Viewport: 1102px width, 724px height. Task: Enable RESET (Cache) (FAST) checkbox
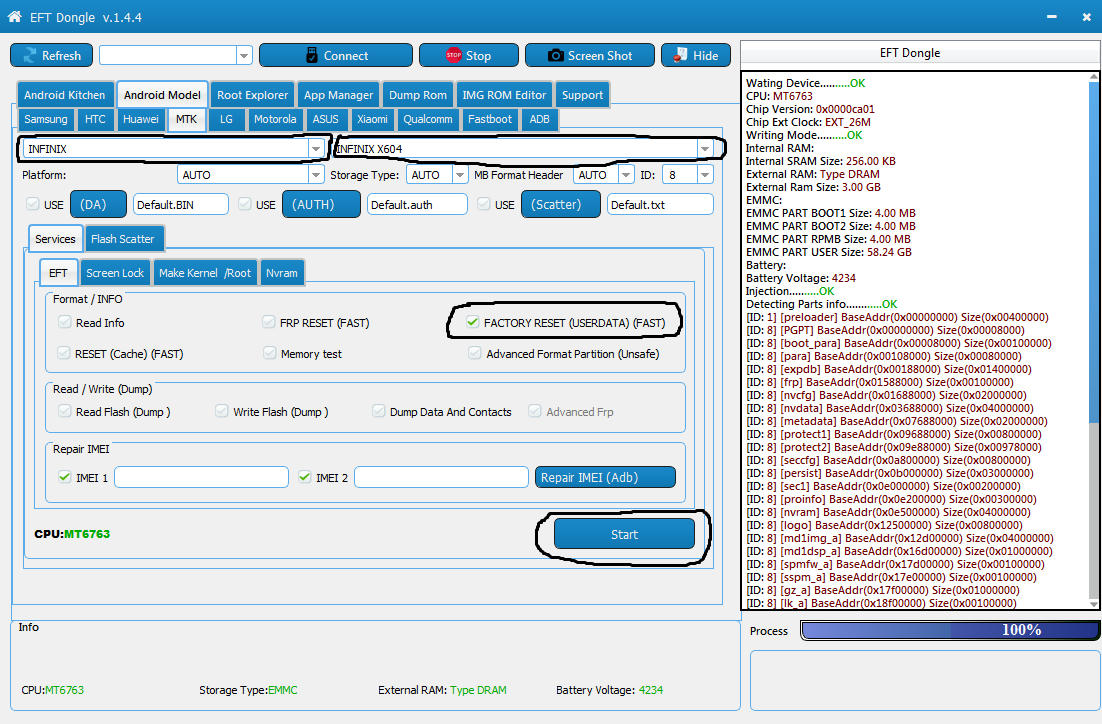[x=64, y=353]
